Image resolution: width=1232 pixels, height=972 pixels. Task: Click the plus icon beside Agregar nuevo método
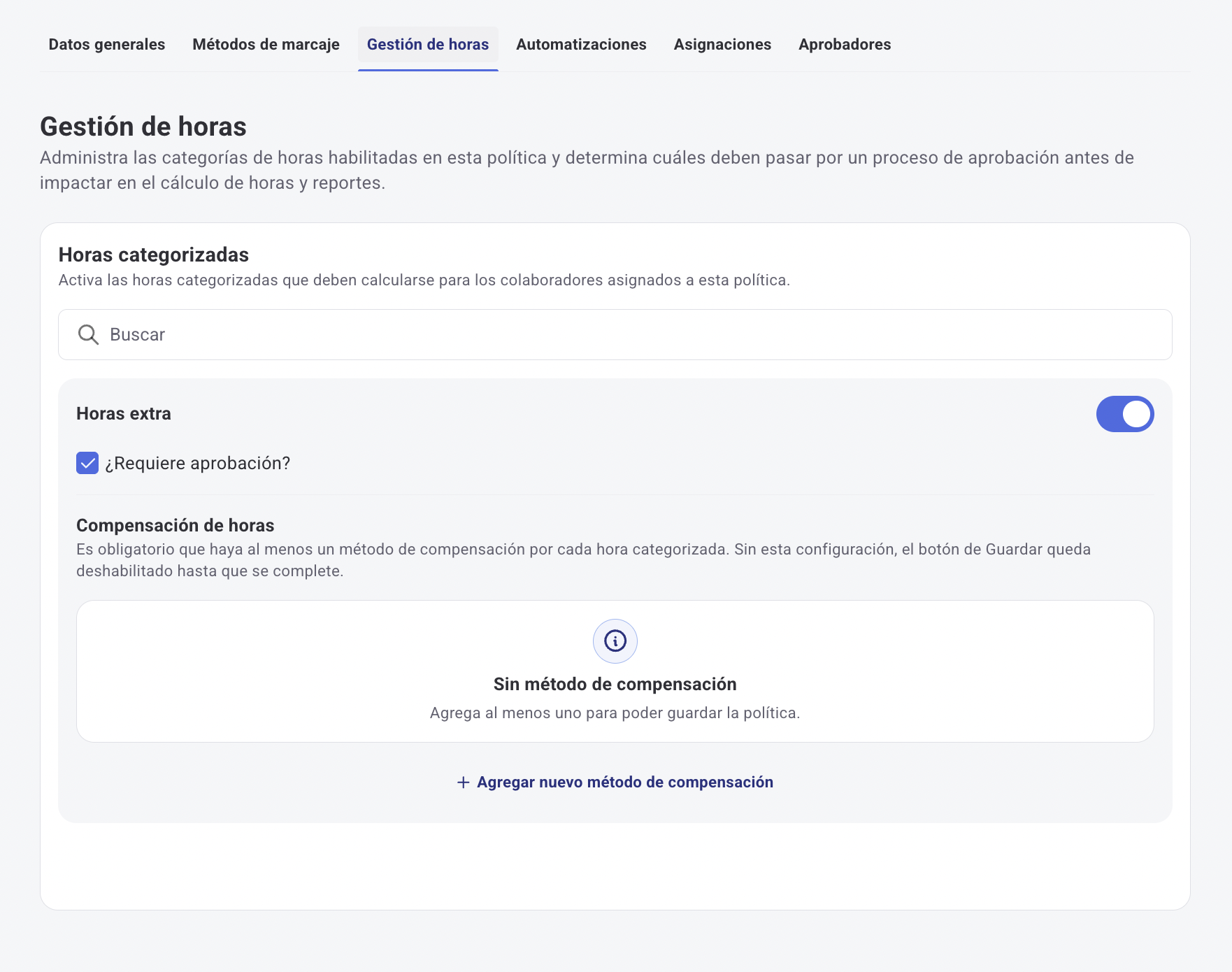pos(463,782)
